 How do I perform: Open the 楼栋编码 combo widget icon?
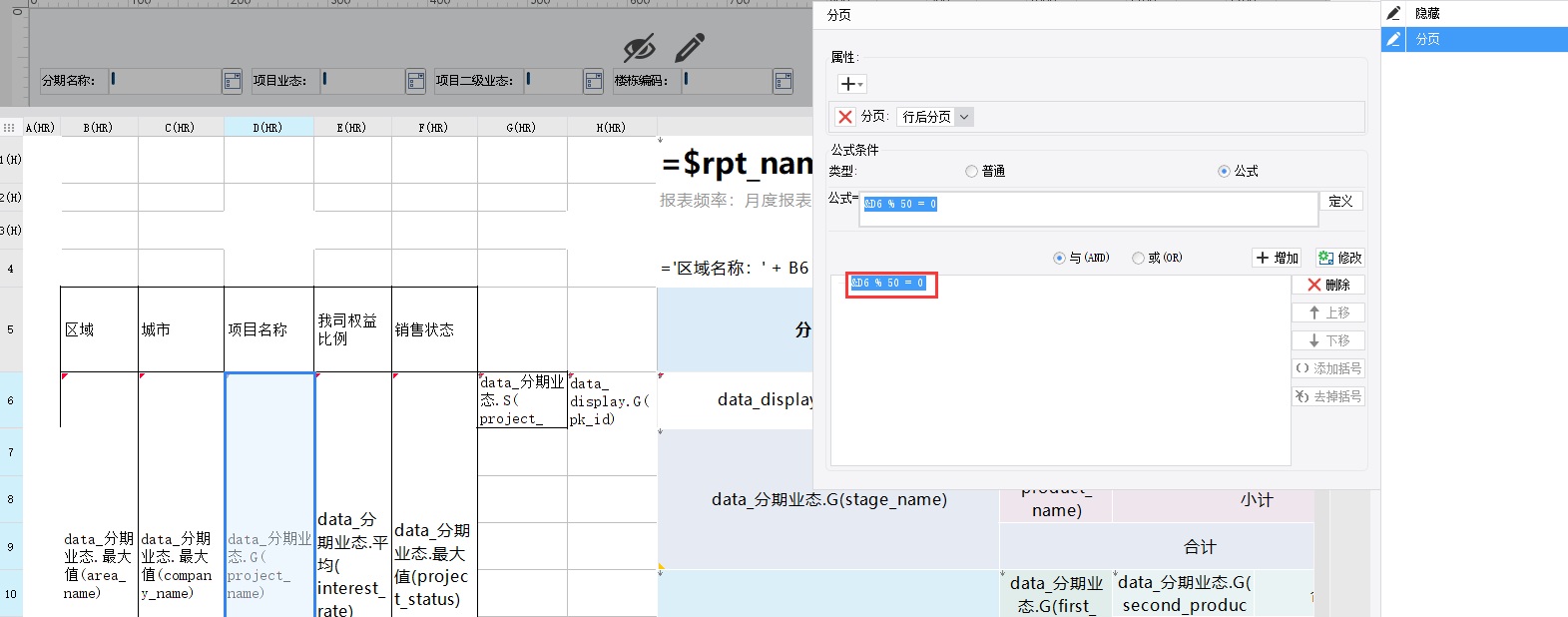tap(784, 81)
